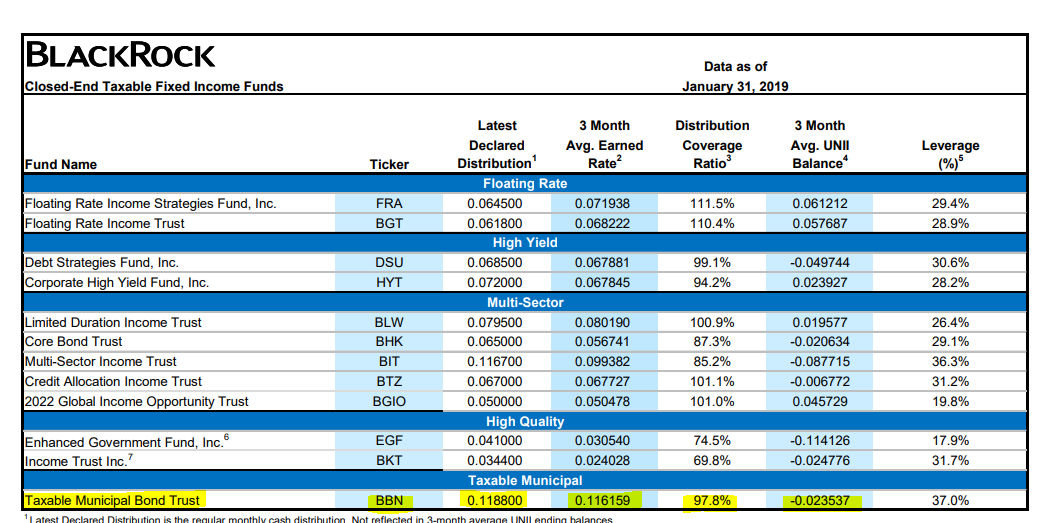Click the 'January 31, 2019' date text
The width and height of the screenshot is (1049, 523).
[735, 86]
